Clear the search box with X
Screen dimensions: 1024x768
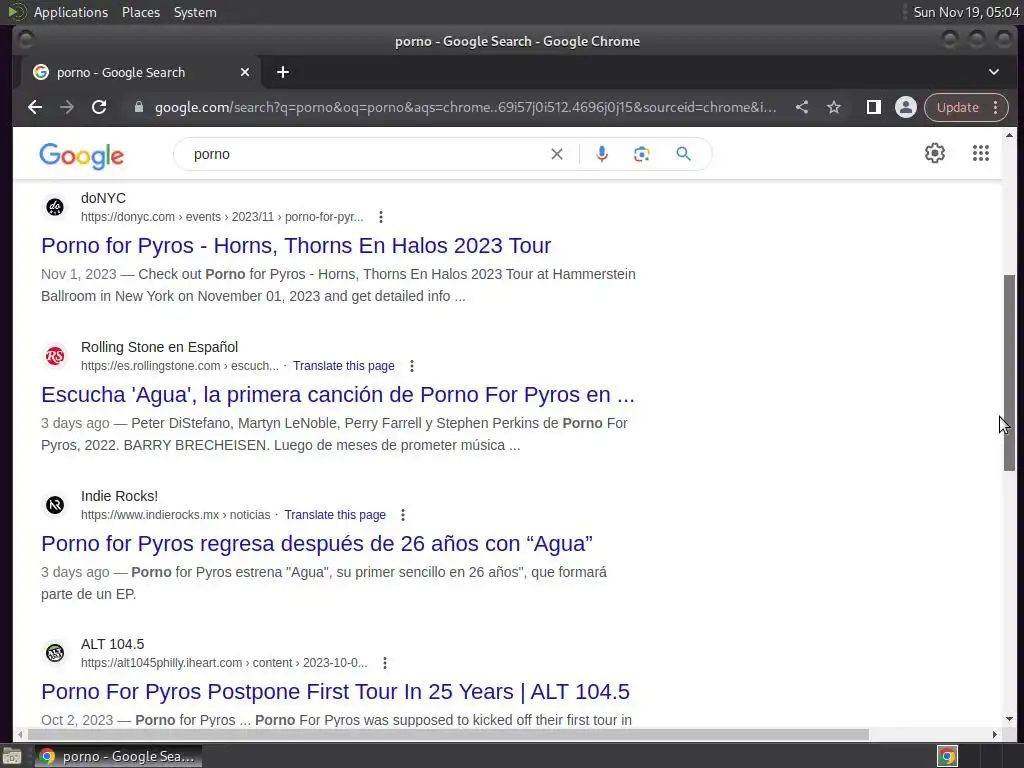[556, 154]
